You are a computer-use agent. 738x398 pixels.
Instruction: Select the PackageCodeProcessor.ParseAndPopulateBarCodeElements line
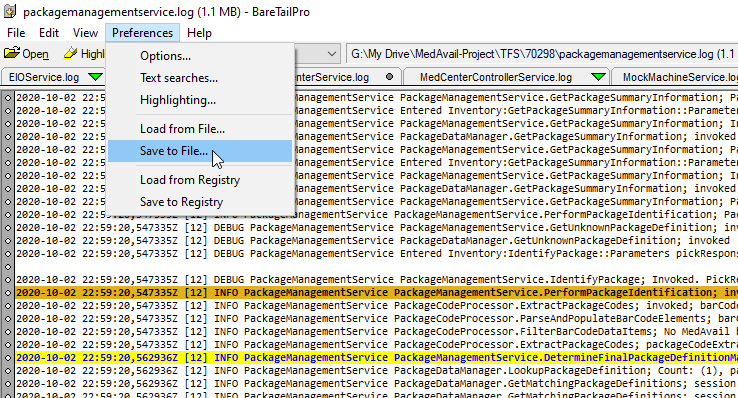377,318
